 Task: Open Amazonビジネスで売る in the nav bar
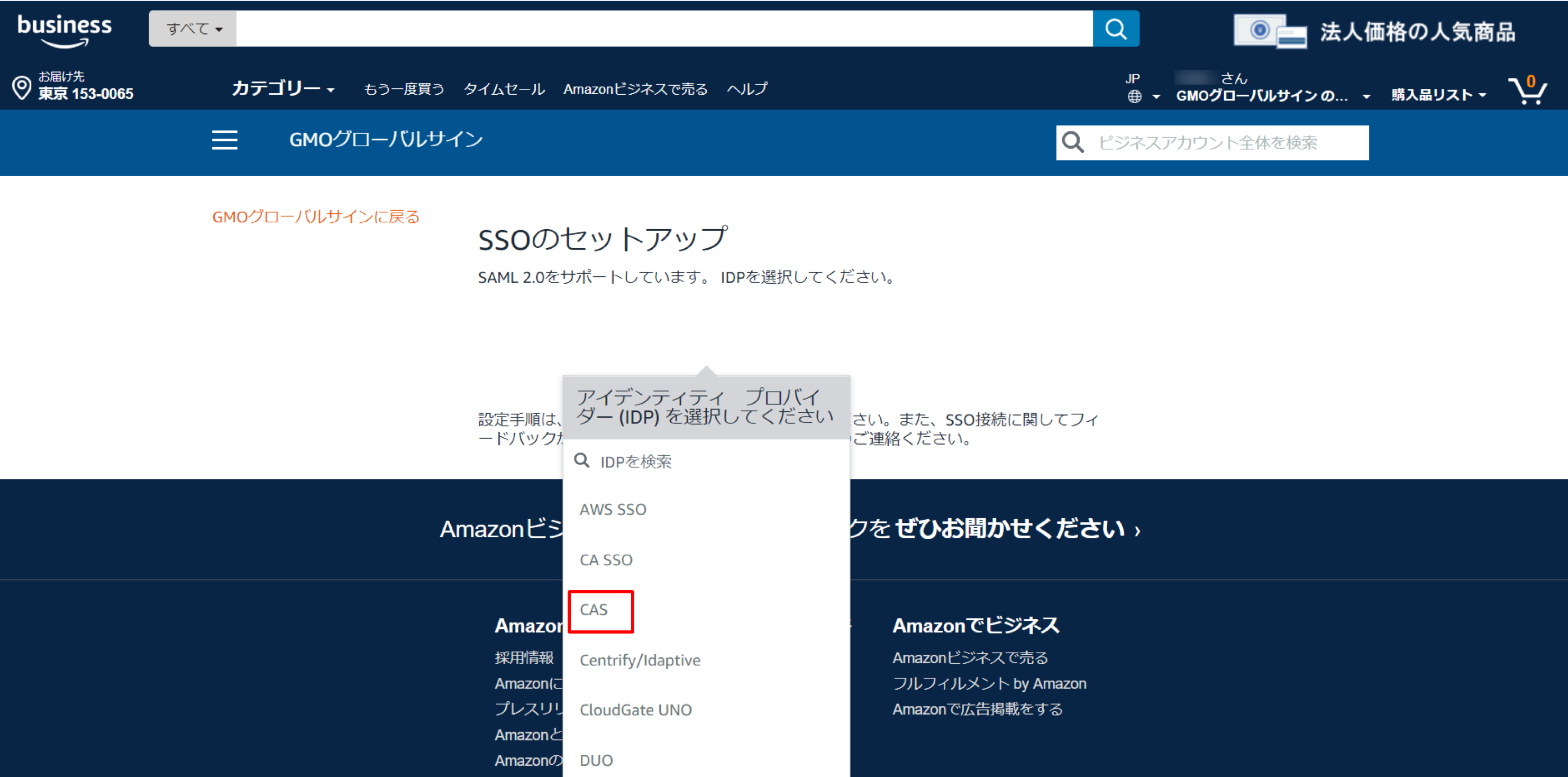[x=635, y=89]
